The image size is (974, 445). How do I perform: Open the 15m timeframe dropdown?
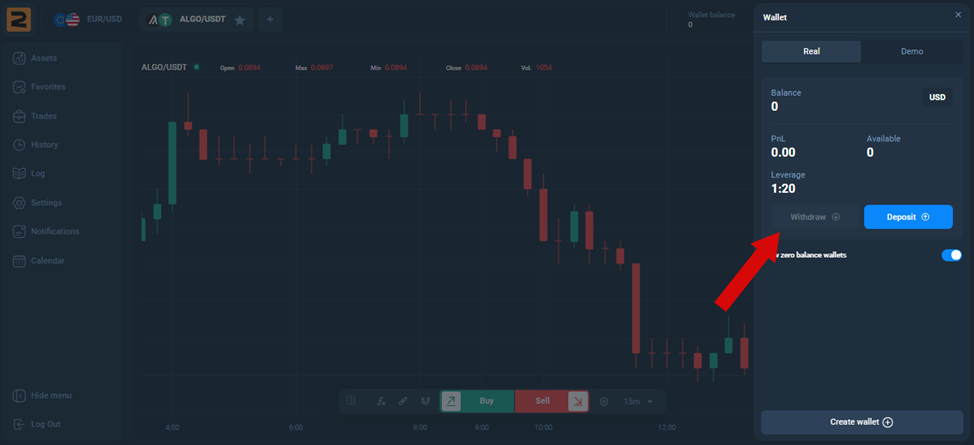click(x=638, y=401)
